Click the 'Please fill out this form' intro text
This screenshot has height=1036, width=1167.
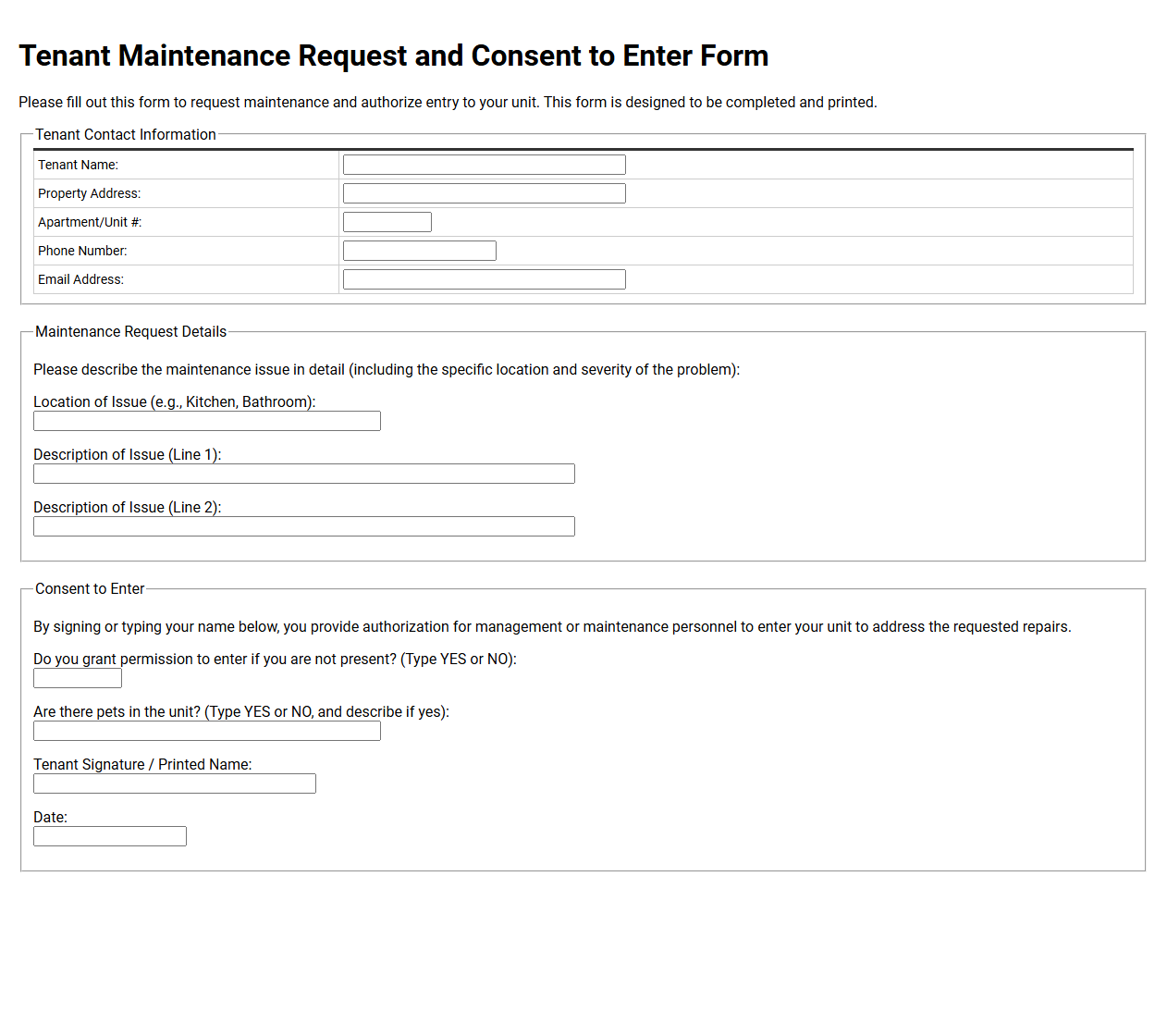coord(448,102)
